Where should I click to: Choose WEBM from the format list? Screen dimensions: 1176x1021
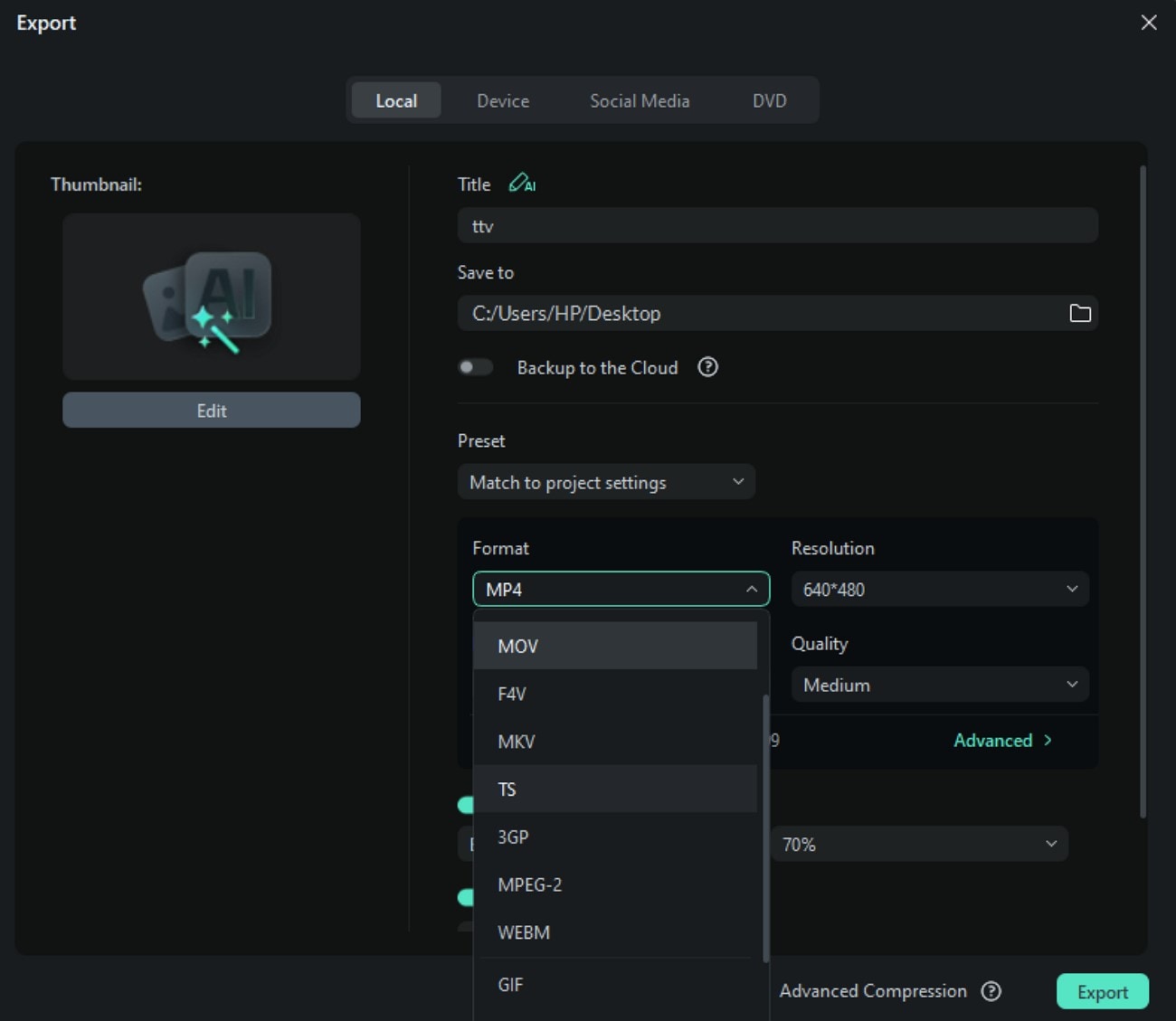(x=615, y=932)
